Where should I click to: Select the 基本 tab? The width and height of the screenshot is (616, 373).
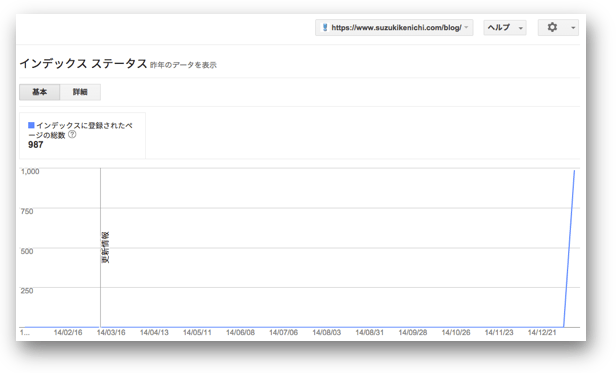click(39, 92)
